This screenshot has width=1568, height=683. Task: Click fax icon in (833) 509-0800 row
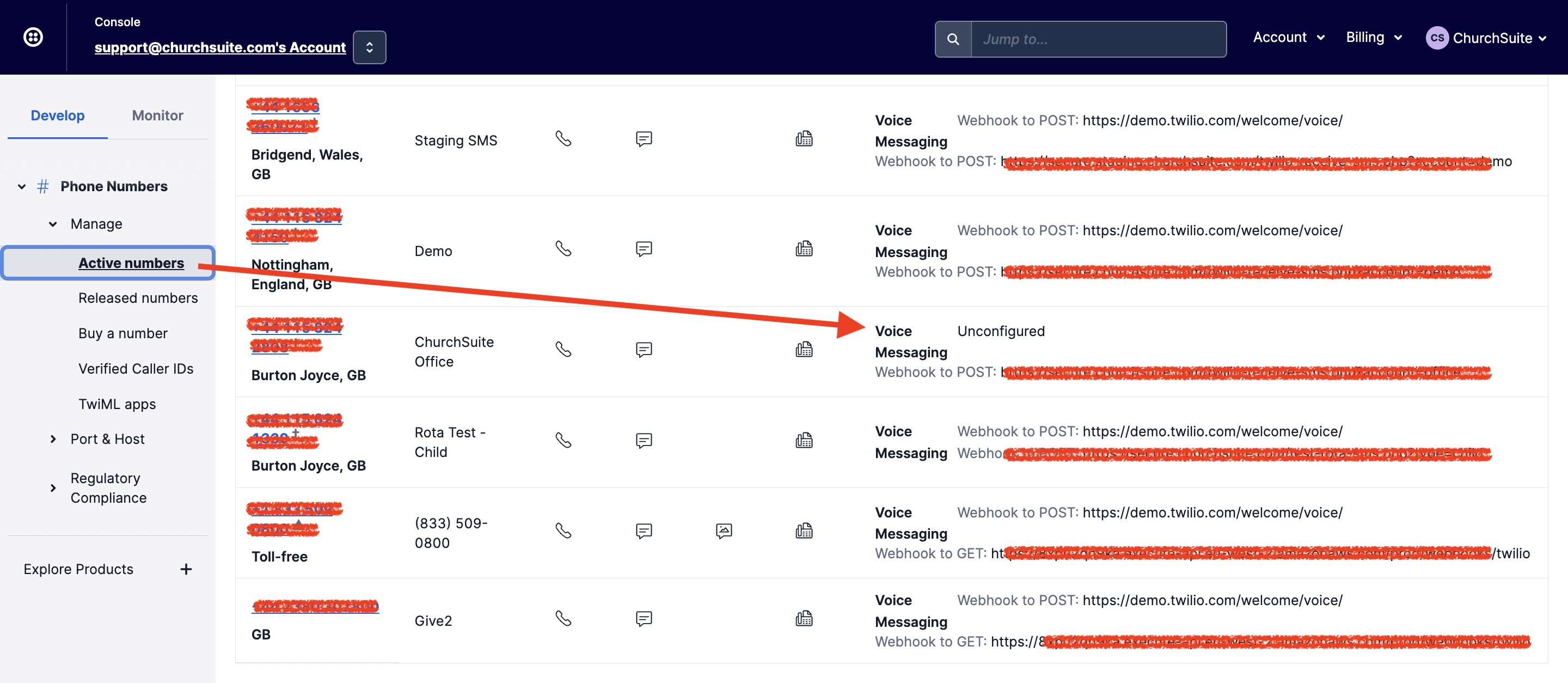[804, 531]
